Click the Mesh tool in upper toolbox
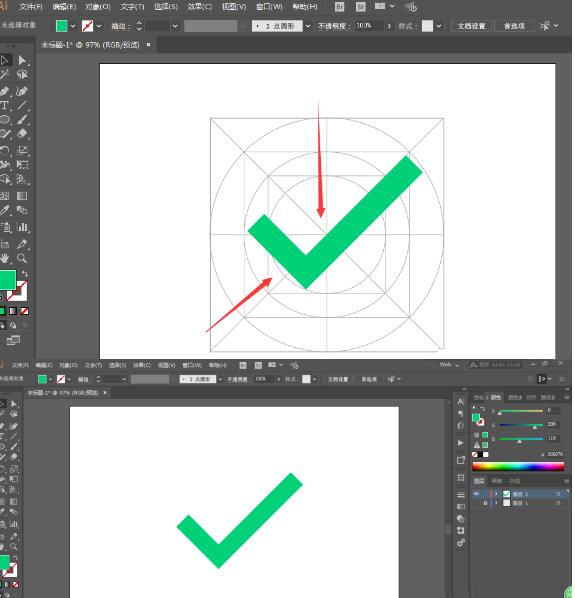 [x=5, y=196]
